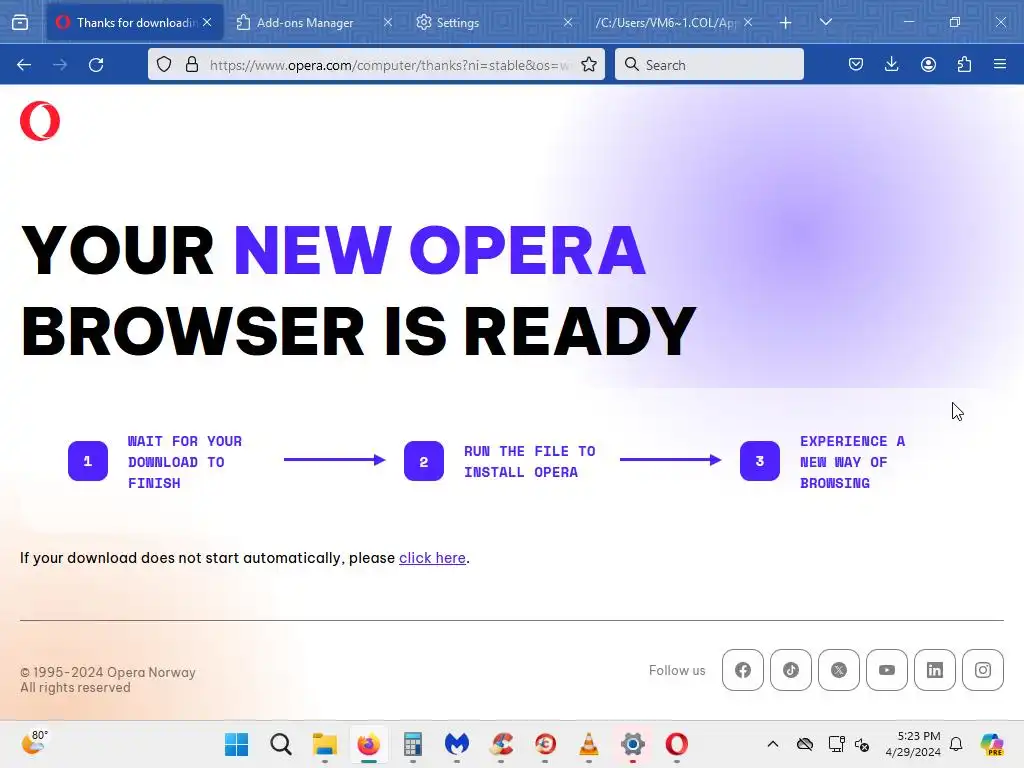The image size is (1024, 768).
Task: Open Opera's Instagram page
Action: pyautogui.click(x=983, y=670)
